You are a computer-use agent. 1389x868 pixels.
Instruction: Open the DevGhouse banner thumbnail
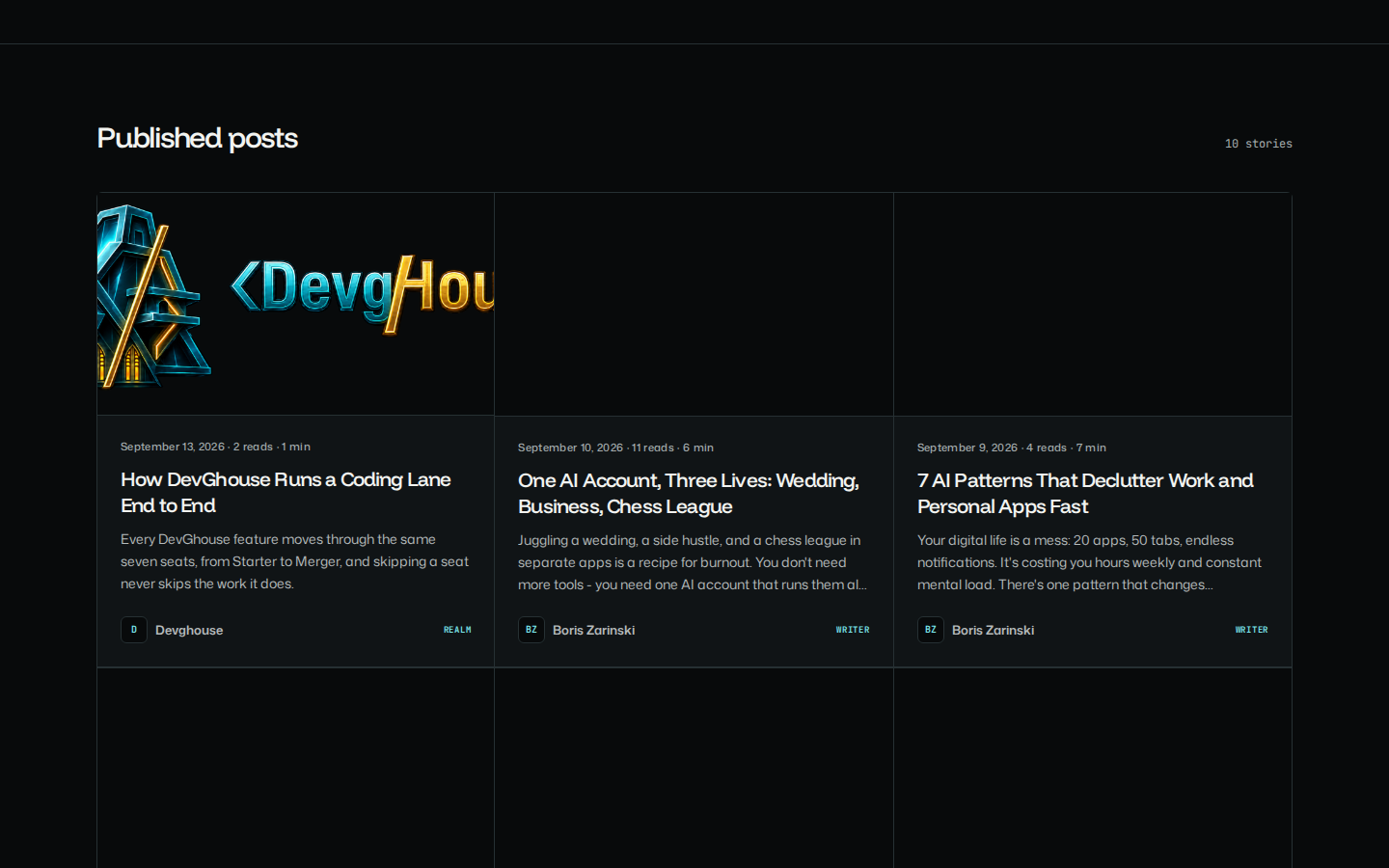coord(295,304)
